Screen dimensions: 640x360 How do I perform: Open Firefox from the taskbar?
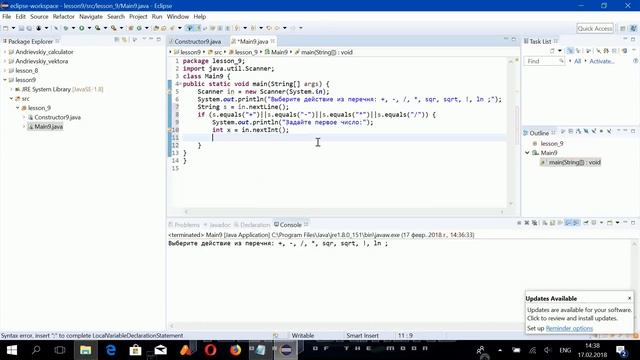(x=236, y=350)
